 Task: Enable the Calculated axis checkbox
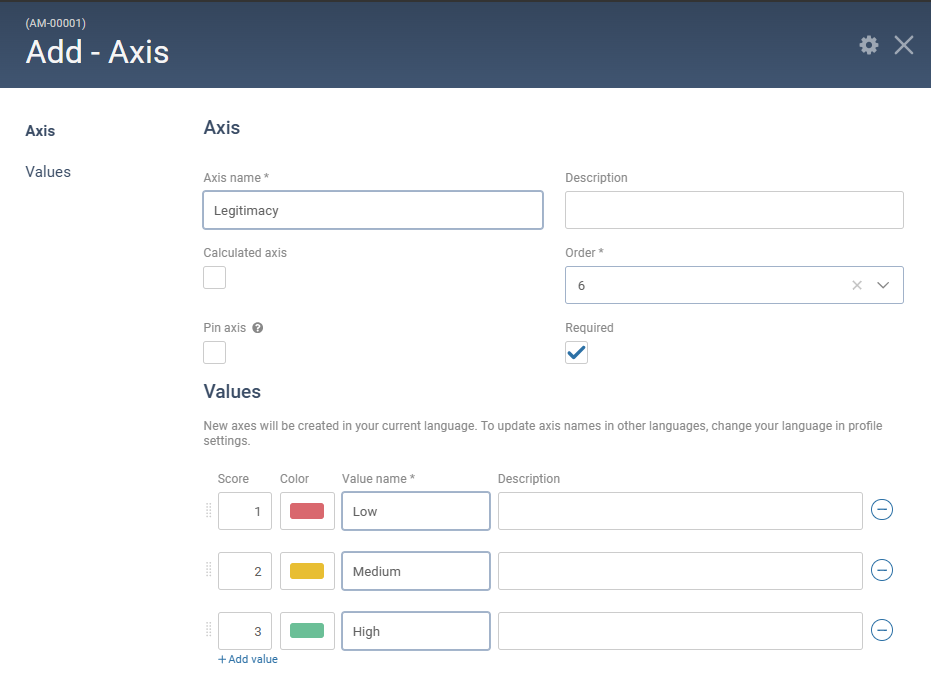214,277
